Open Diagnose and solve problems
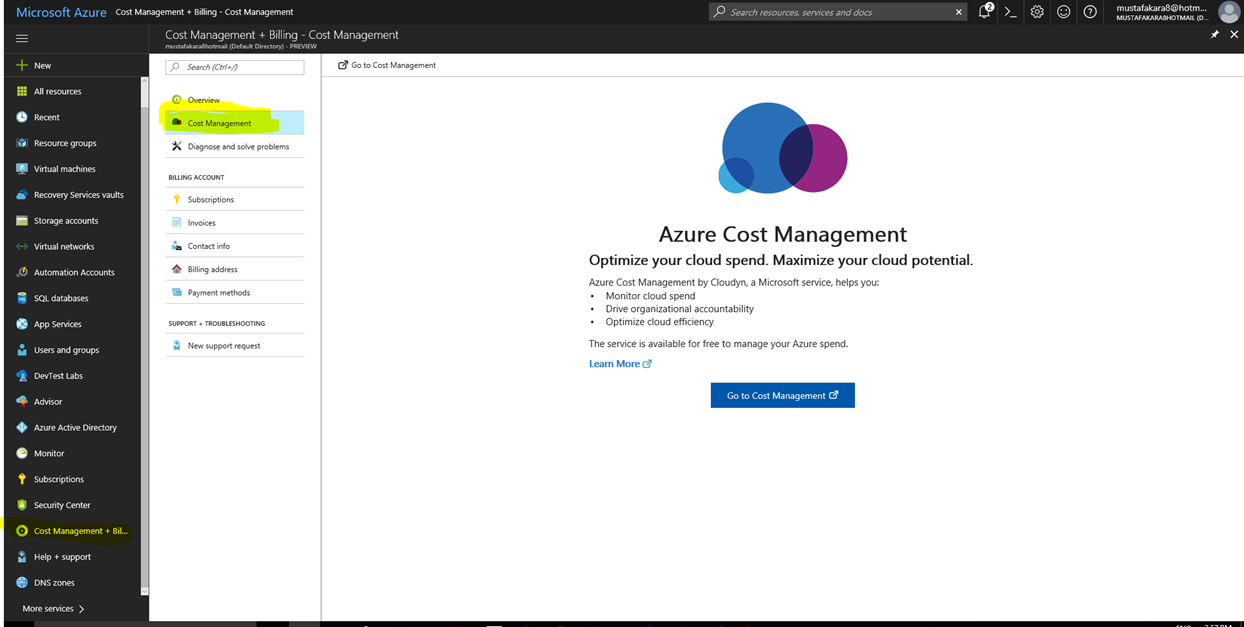This screenshot has height=627, width=1244. (x=235, y=146)
